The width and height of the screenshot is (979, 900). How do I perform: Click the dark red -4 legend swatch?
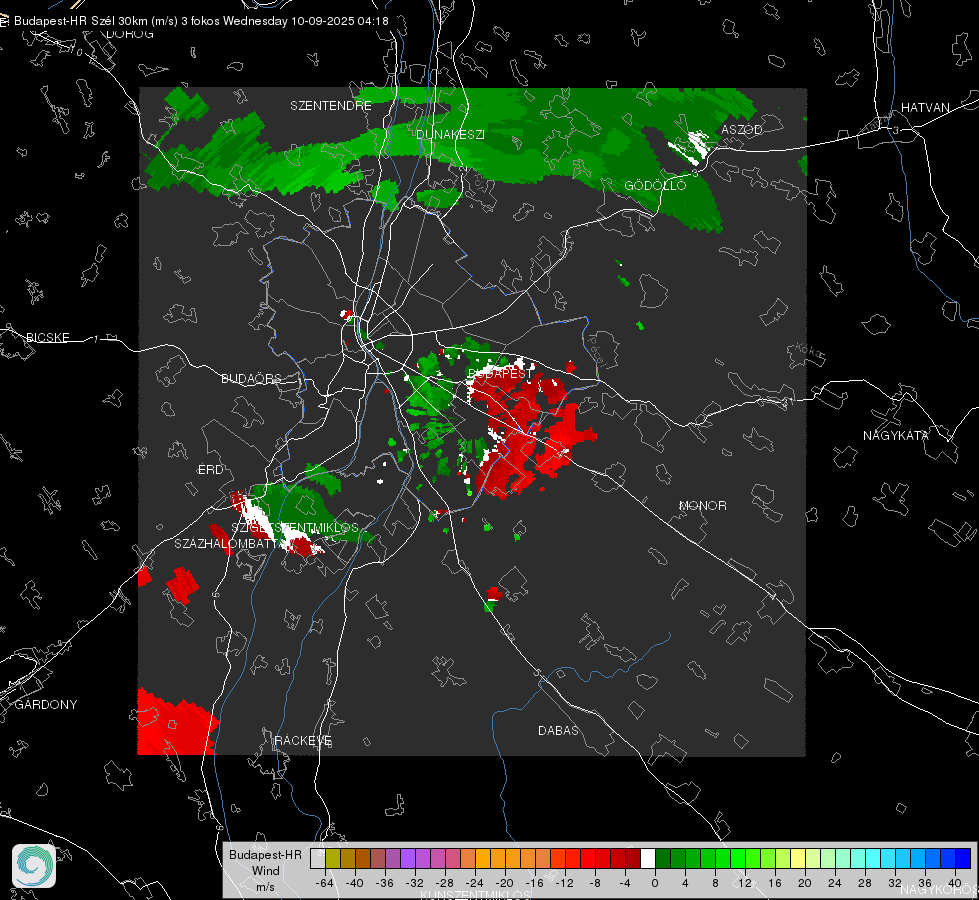(x=633, y=858)
